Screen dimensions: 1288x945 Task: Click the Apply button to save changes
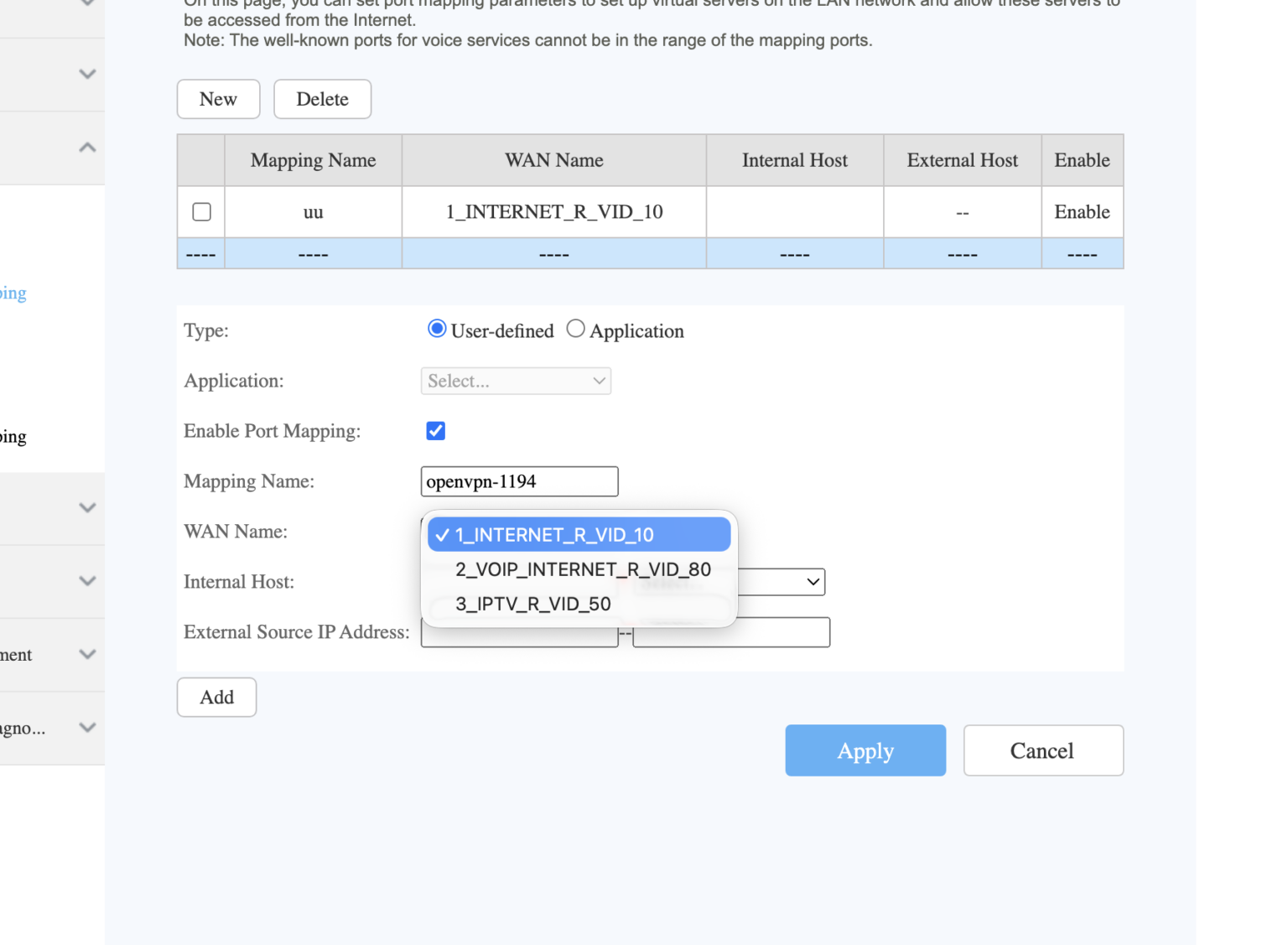click(865, 750)
